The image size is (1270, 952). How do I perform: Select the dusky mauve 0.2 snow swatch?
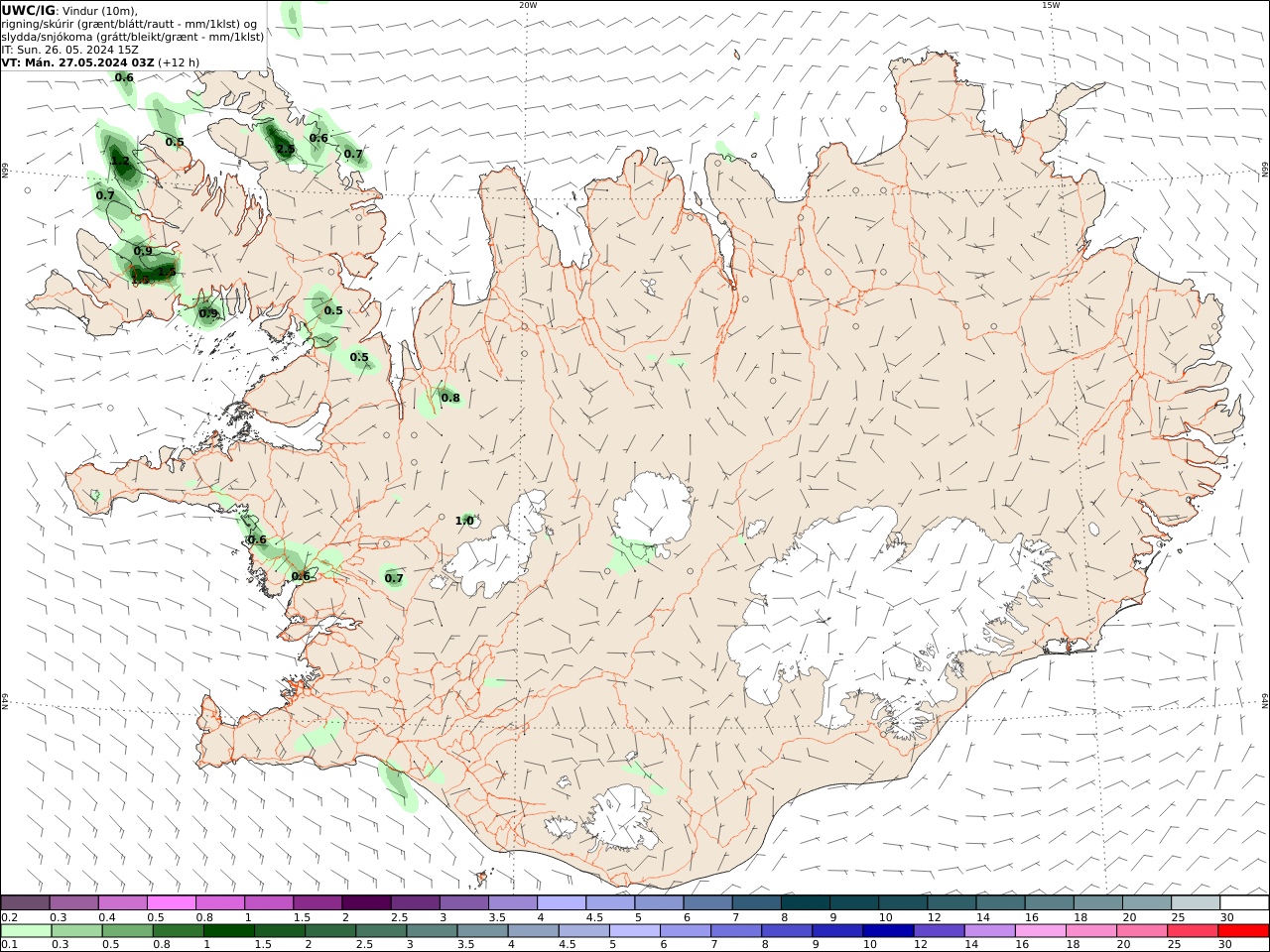pyautogui.click(x=26, y=903)
